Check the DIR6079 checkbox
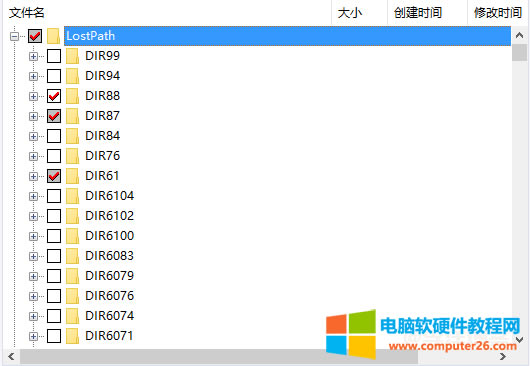 54,276
